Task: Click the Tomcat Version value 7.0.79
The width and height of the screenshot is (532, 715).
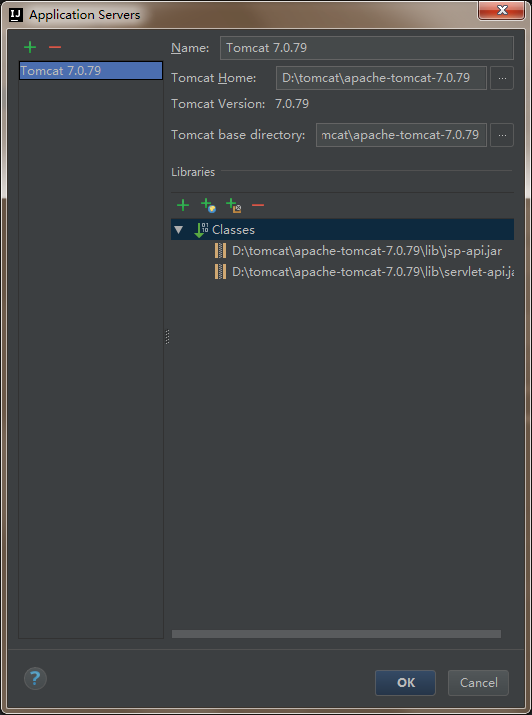Action: pos(292,104)
